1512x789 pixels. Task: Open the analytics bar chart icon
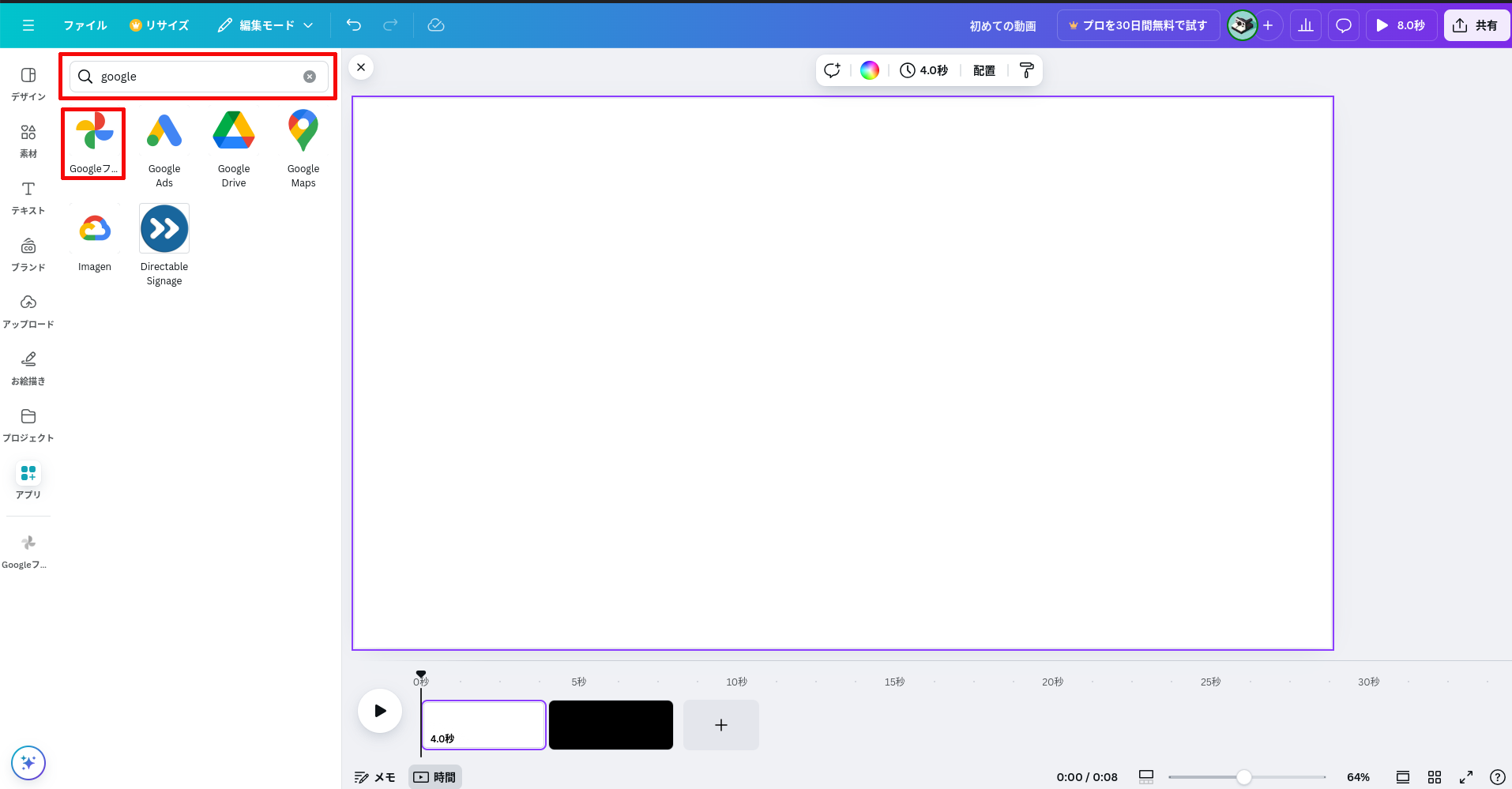[1306, 25]
